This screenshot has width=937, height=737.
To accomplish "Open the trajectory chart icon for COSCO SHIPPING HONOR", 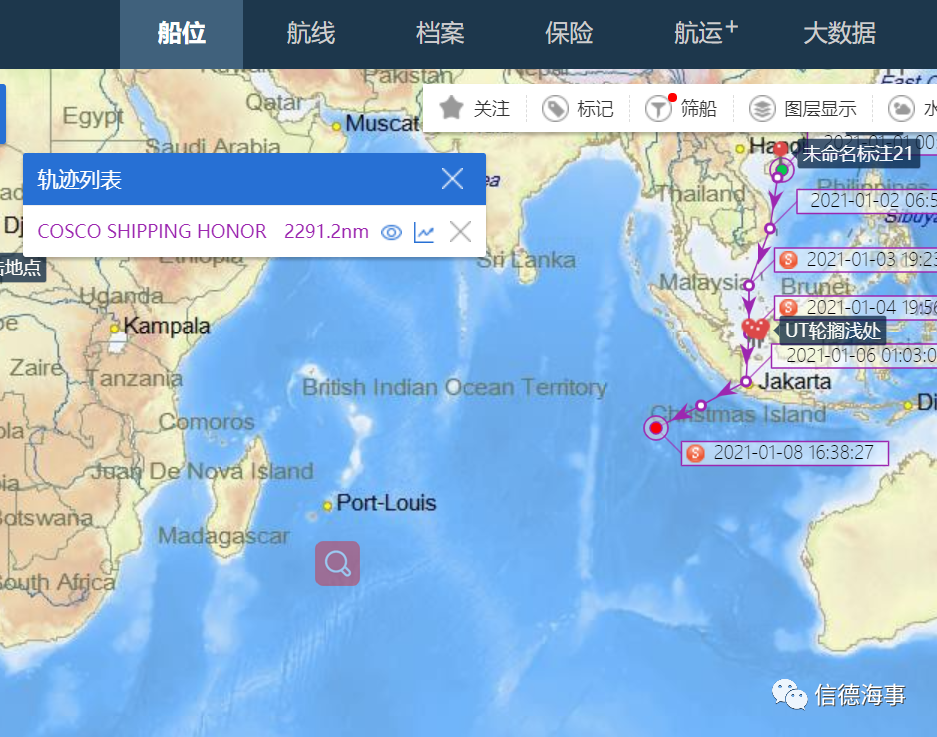I will pyautogui.click(x=424, y=231).
